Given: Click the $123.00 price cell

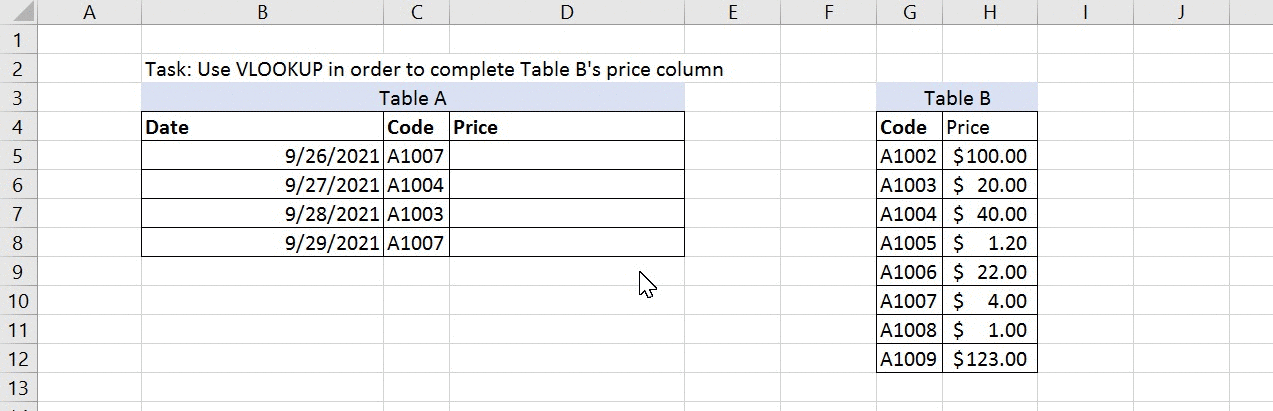Looking at the screenshot, I should 989,359.
